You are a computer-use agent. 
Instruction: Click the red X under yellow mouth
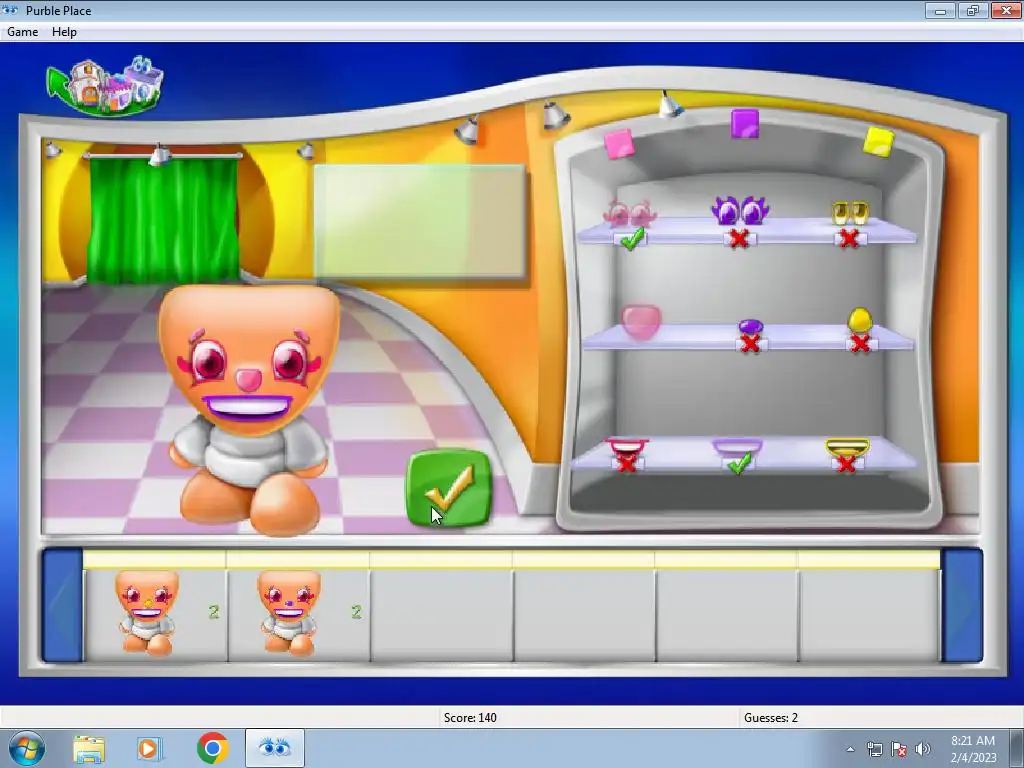point(846,464)
